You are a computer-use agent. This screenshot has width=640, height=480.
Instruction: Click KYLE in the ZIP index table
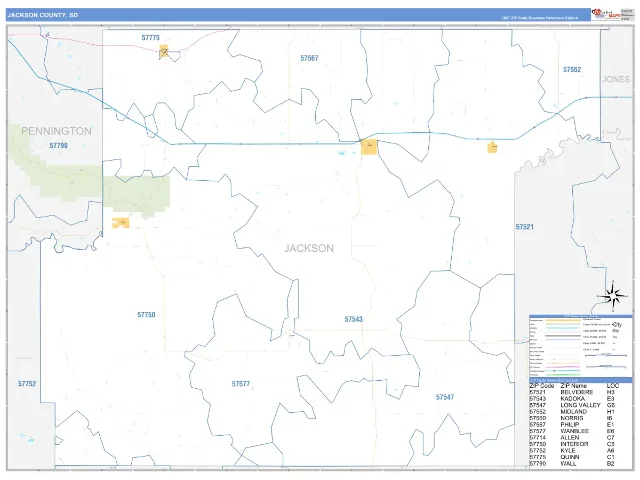(568, 451)
